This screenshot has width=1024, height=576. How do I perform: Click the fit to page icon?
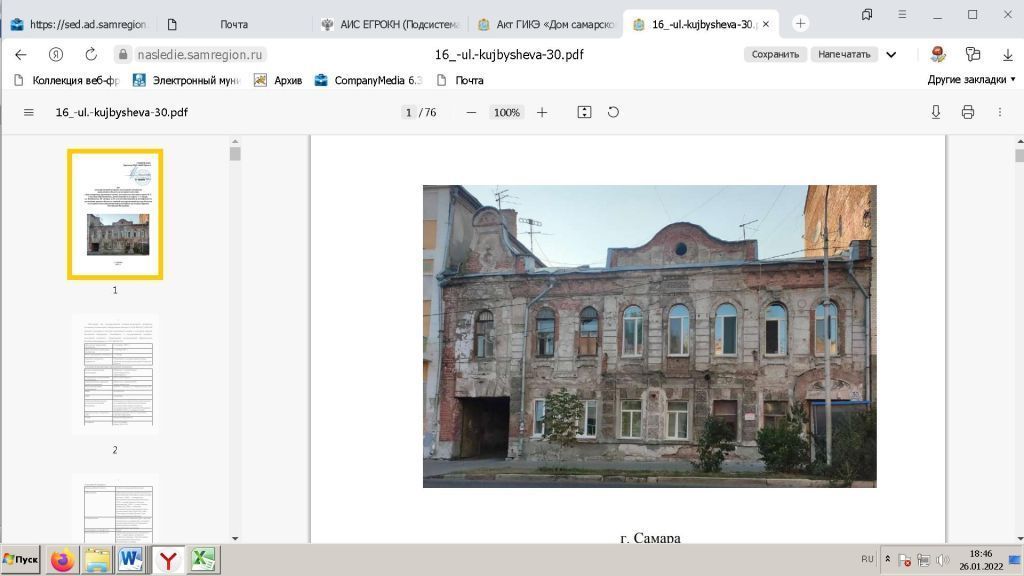[x=585, y=113]
